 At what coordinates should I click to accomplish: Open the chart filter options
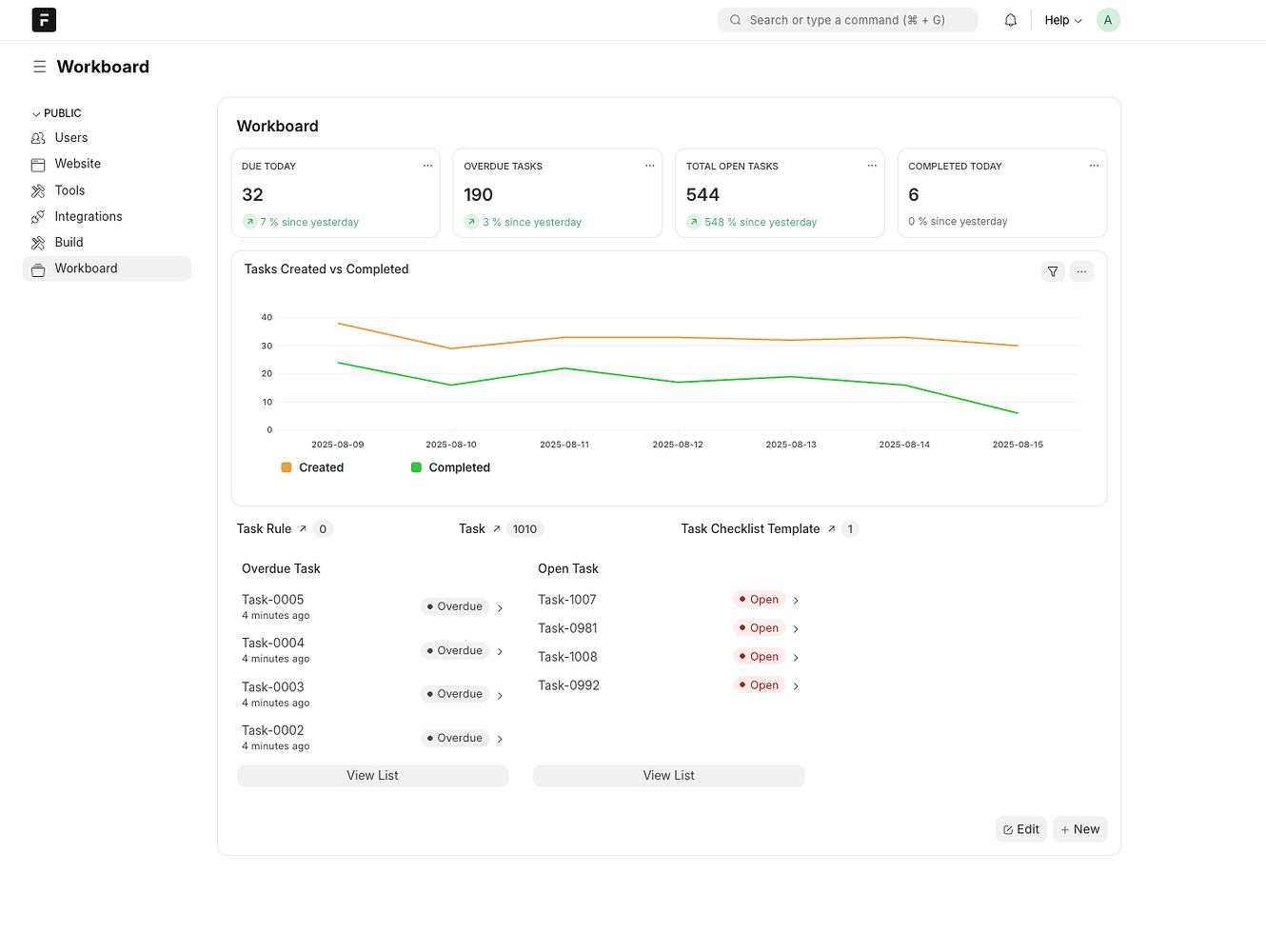pyautogui.click(x=1053, y=271)
